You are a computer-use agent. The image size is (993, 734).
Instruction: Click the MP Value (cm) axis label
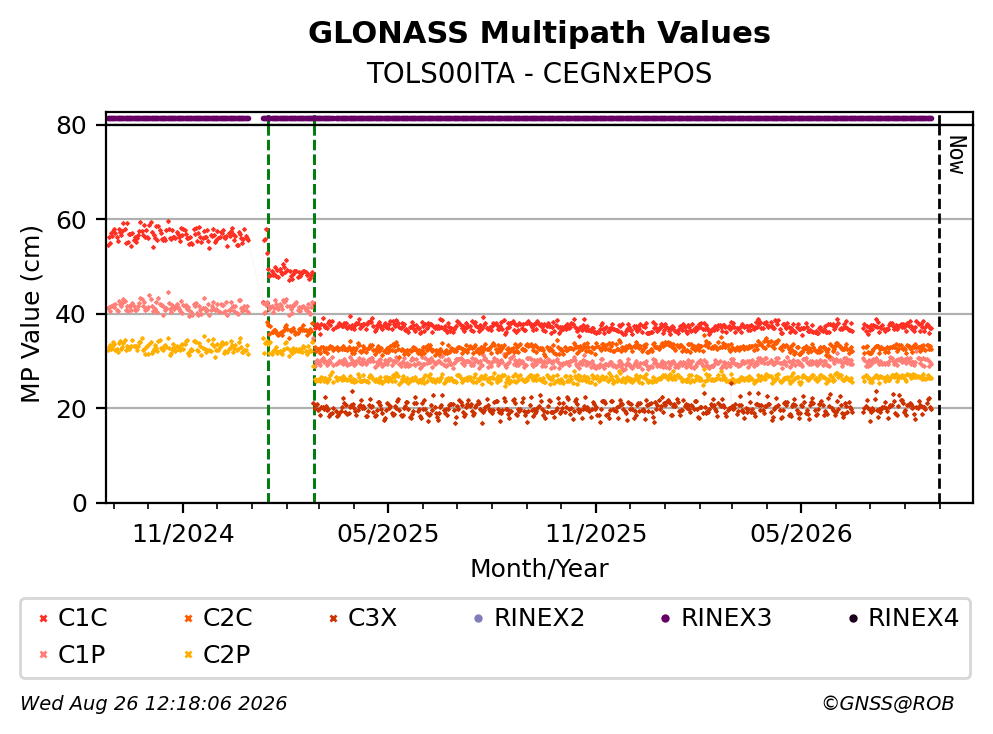point(30,314)
